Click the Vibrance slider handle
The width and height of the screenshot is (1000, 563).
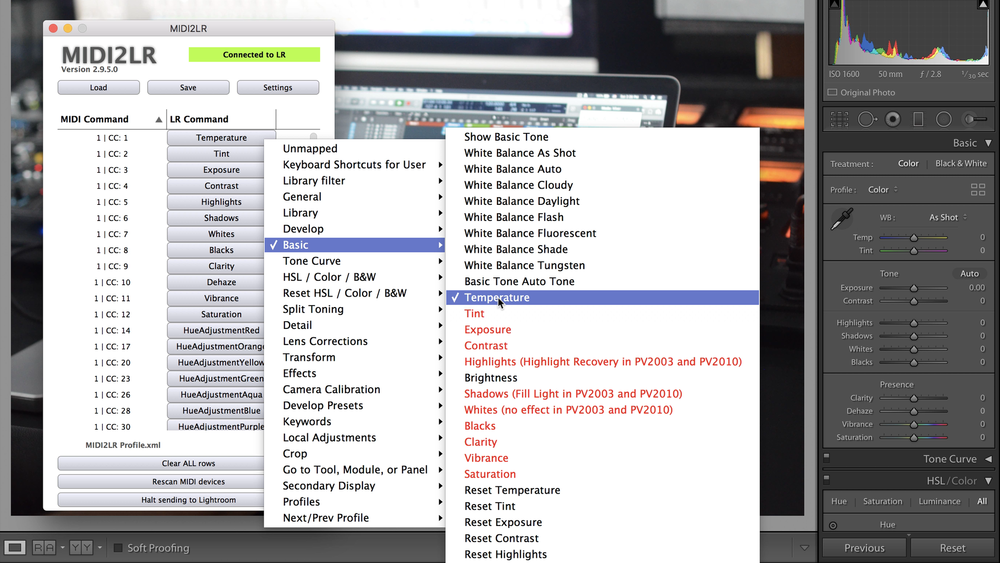[914, 424]
